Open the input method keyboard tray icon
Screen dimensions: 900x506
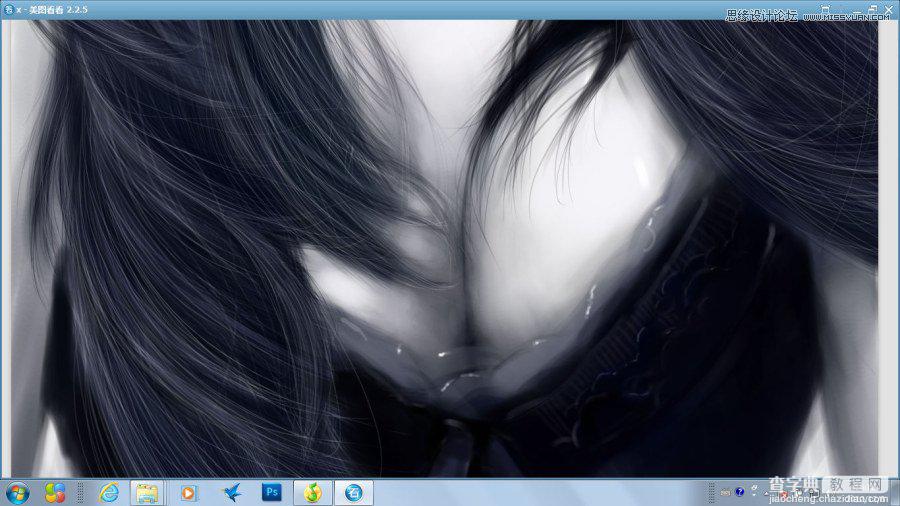726,492
